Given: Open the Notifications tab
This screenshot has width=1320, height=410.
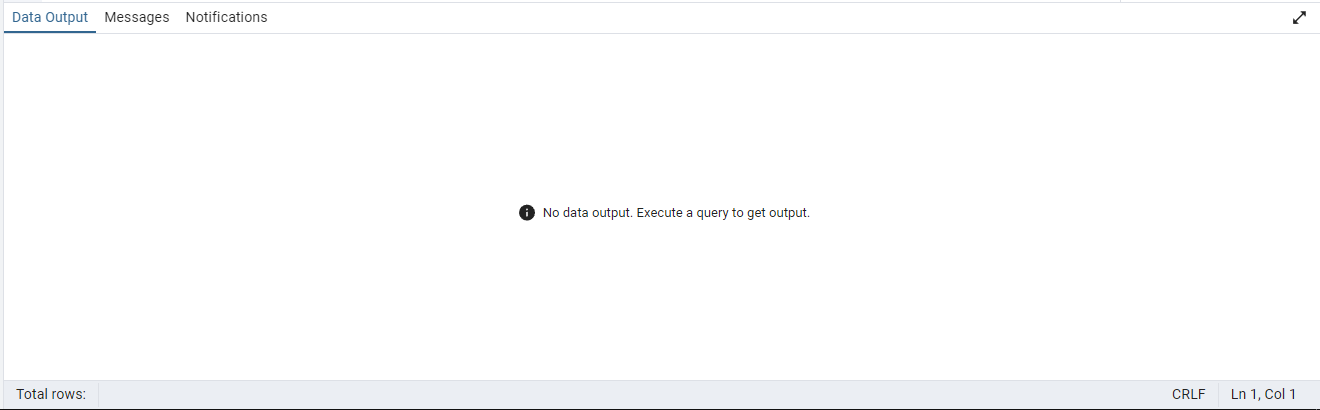Looking at the screenshot, I should click(226, 17).
